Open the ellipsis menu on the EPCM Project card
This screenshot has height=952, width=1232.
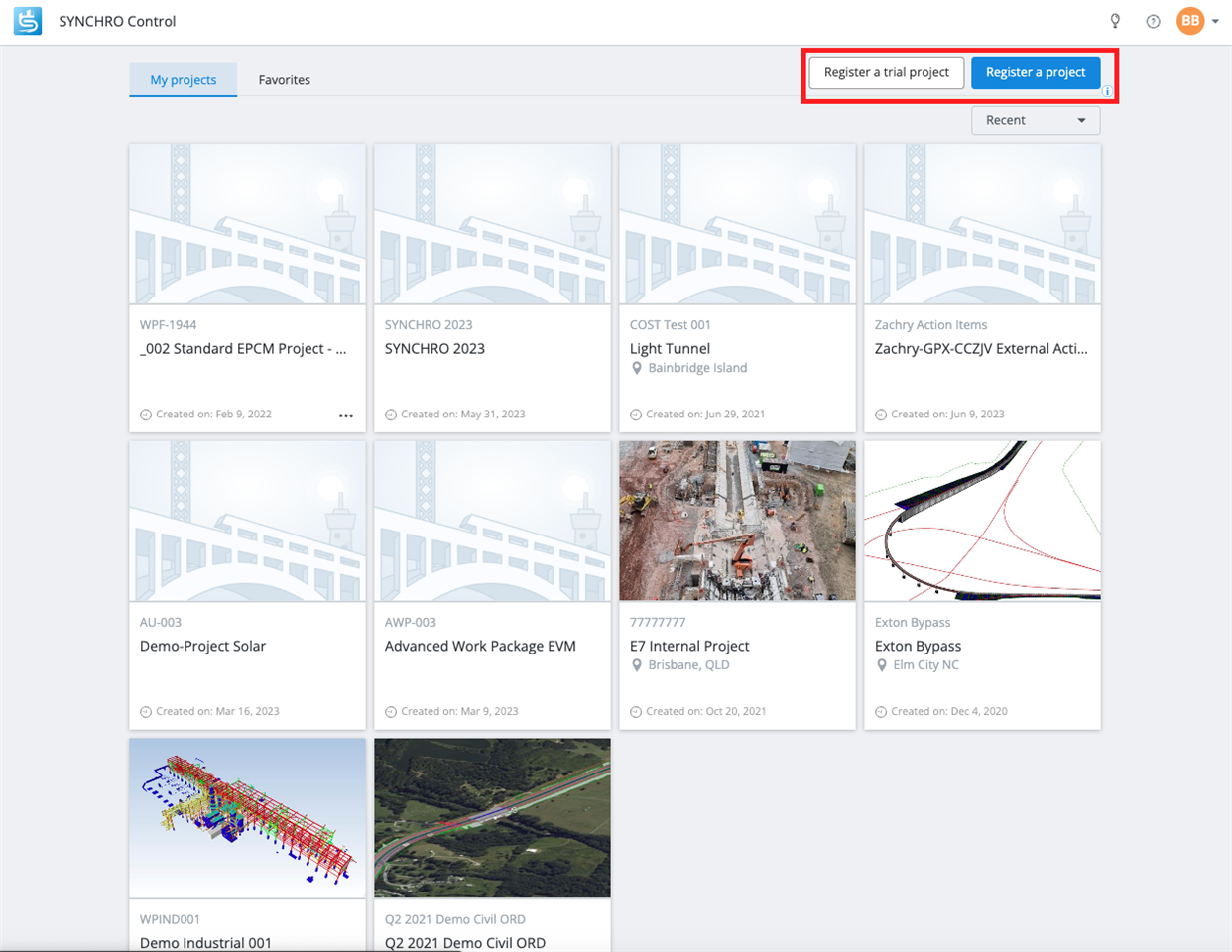(x=345, y=415)
